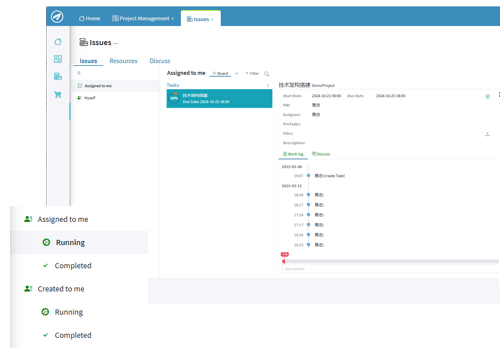500x360 pixels.
Task: Open the dashboard grid icon in sidebar
Action: pos(58,59)
